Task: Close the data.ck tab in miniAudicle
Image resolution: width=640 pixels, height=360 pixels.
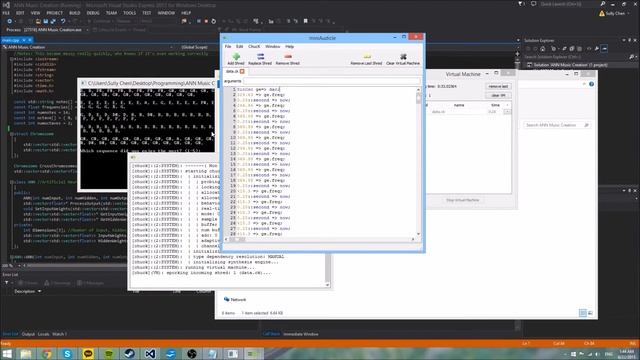Action: (242, 71)
